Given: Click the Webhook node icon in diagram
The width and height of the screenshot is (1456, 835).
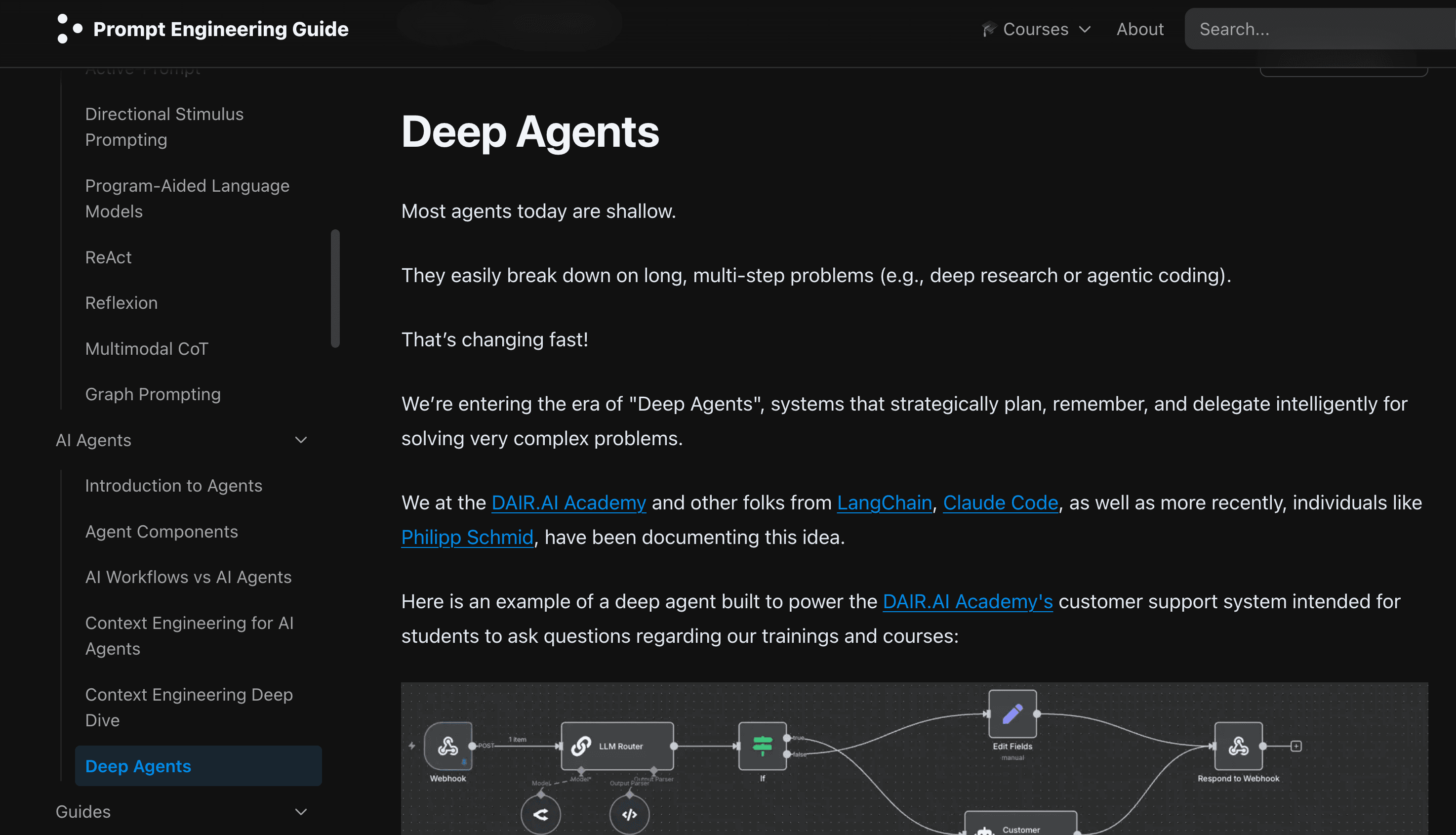Looking at the screenshot, I should click(447, 746).
